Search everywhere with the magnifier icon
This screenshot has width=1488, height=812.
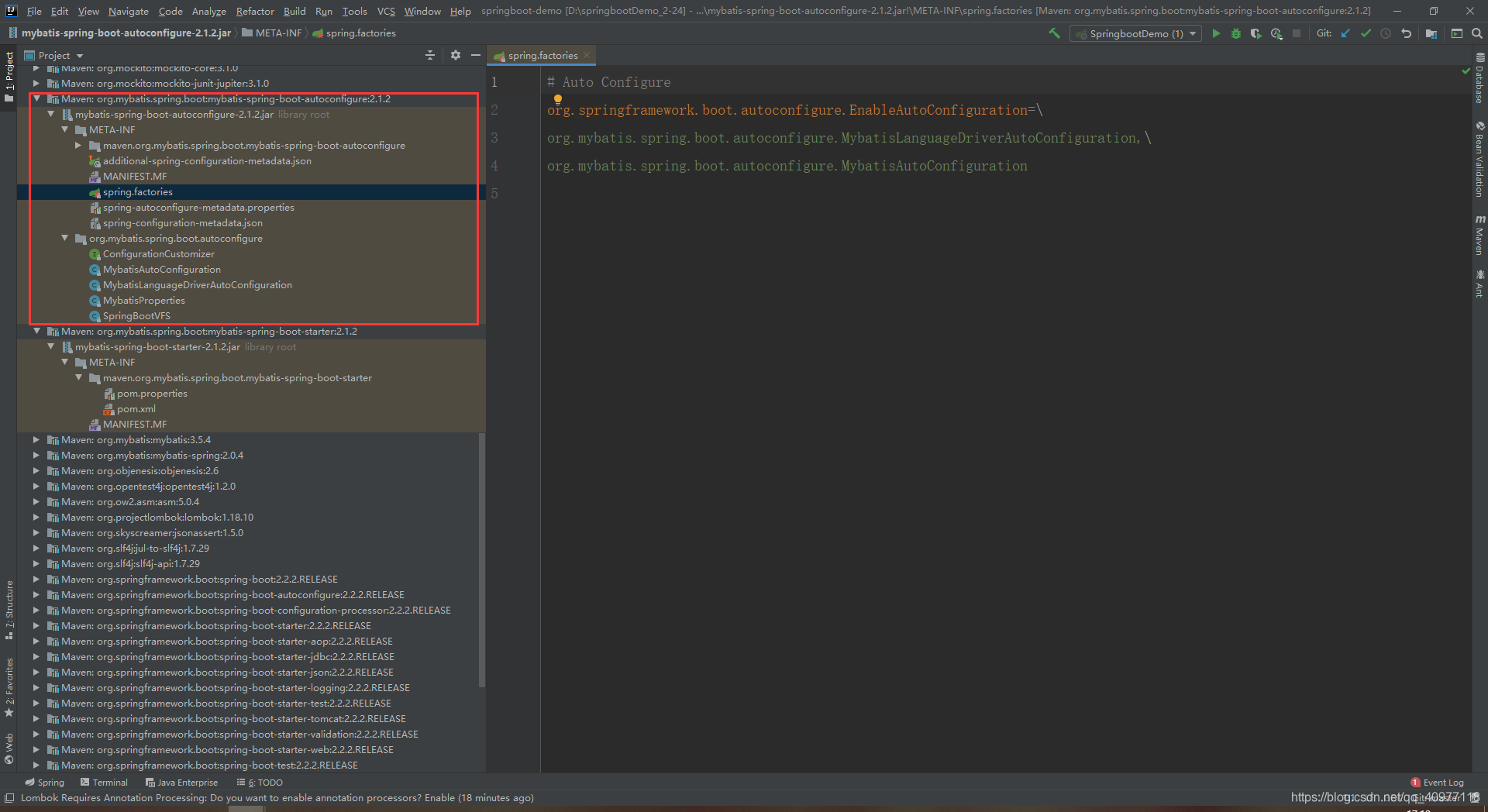click(1477, 33)
